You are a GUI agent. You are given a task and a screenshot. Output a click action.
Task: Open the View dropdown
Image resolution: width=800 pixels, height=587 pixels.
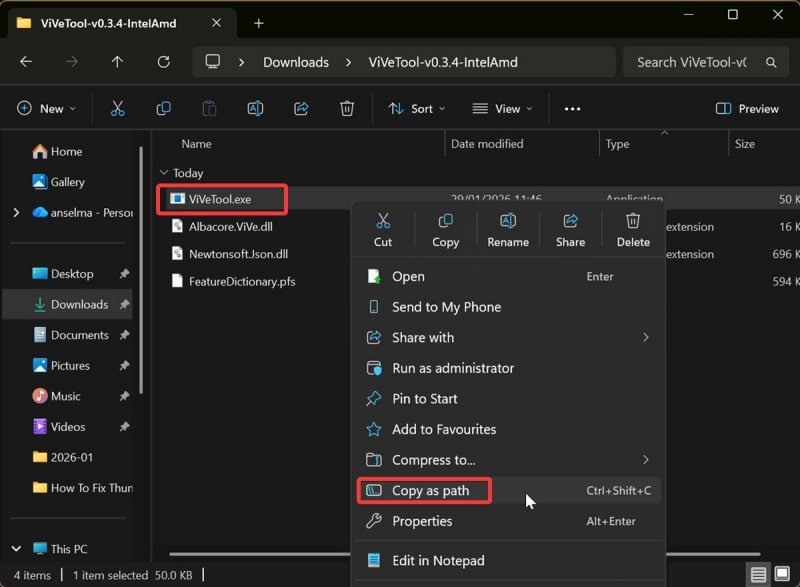click(x=502, y=108)
